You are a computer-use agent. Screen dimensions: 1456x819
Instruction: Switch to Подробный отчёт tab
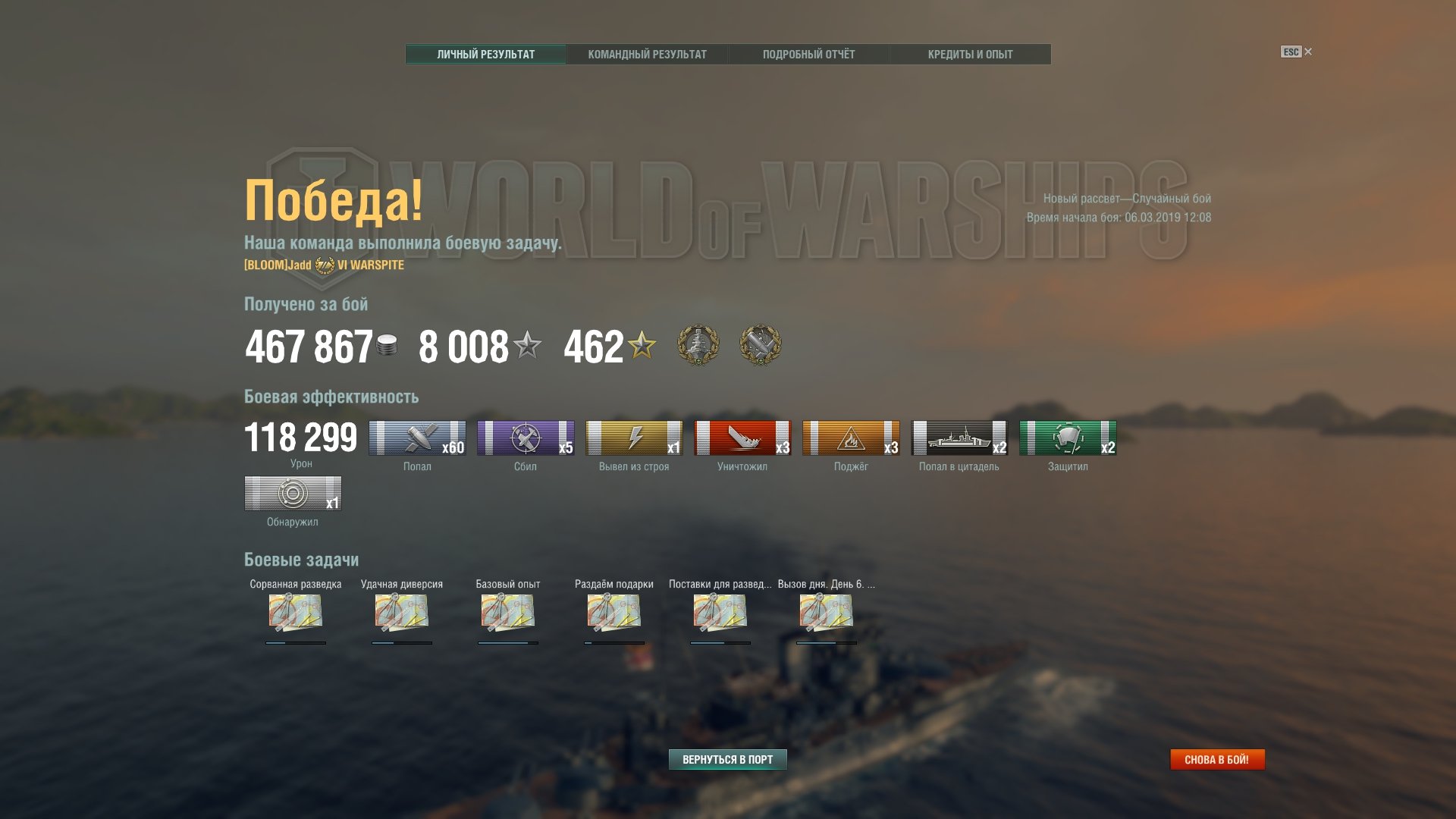pos(808,55)
